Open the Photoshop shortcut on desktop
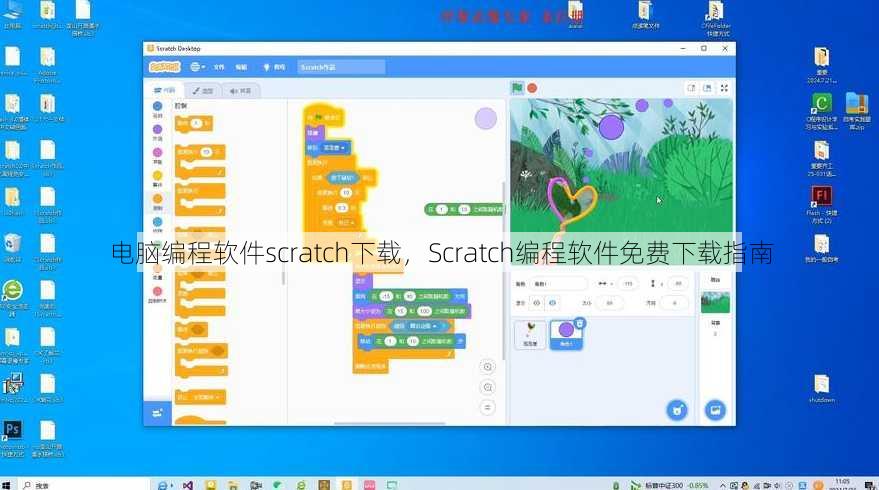 12,438
